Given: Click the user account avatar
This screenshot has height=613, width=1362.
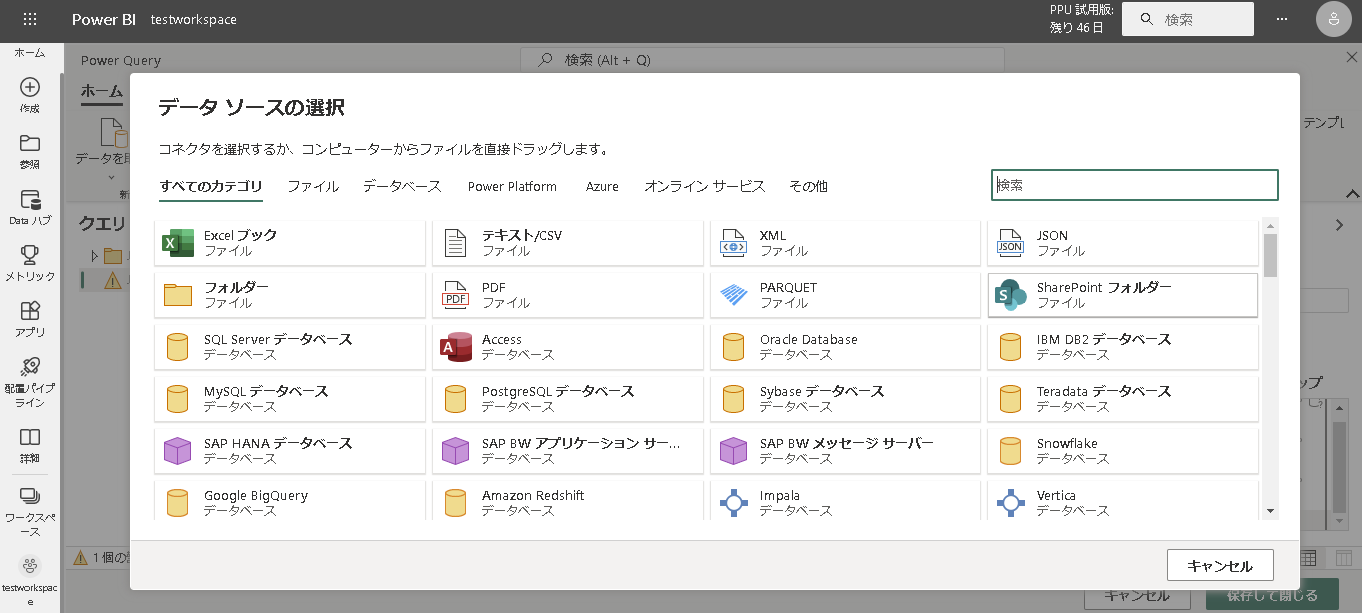Looking at the screenshot, I should point(1333,19).
